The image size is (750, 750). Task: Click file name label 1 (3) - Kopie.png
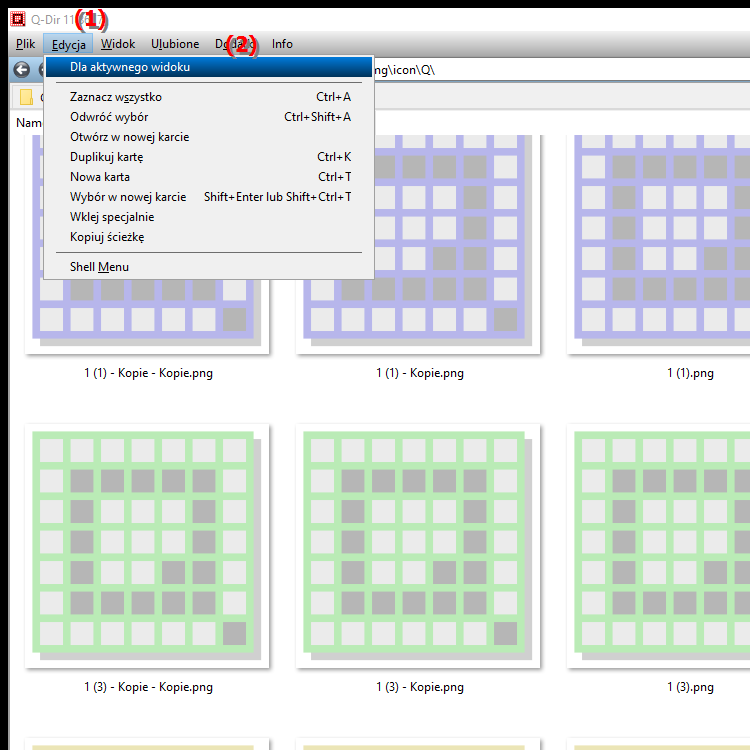[x=419, y=687]
